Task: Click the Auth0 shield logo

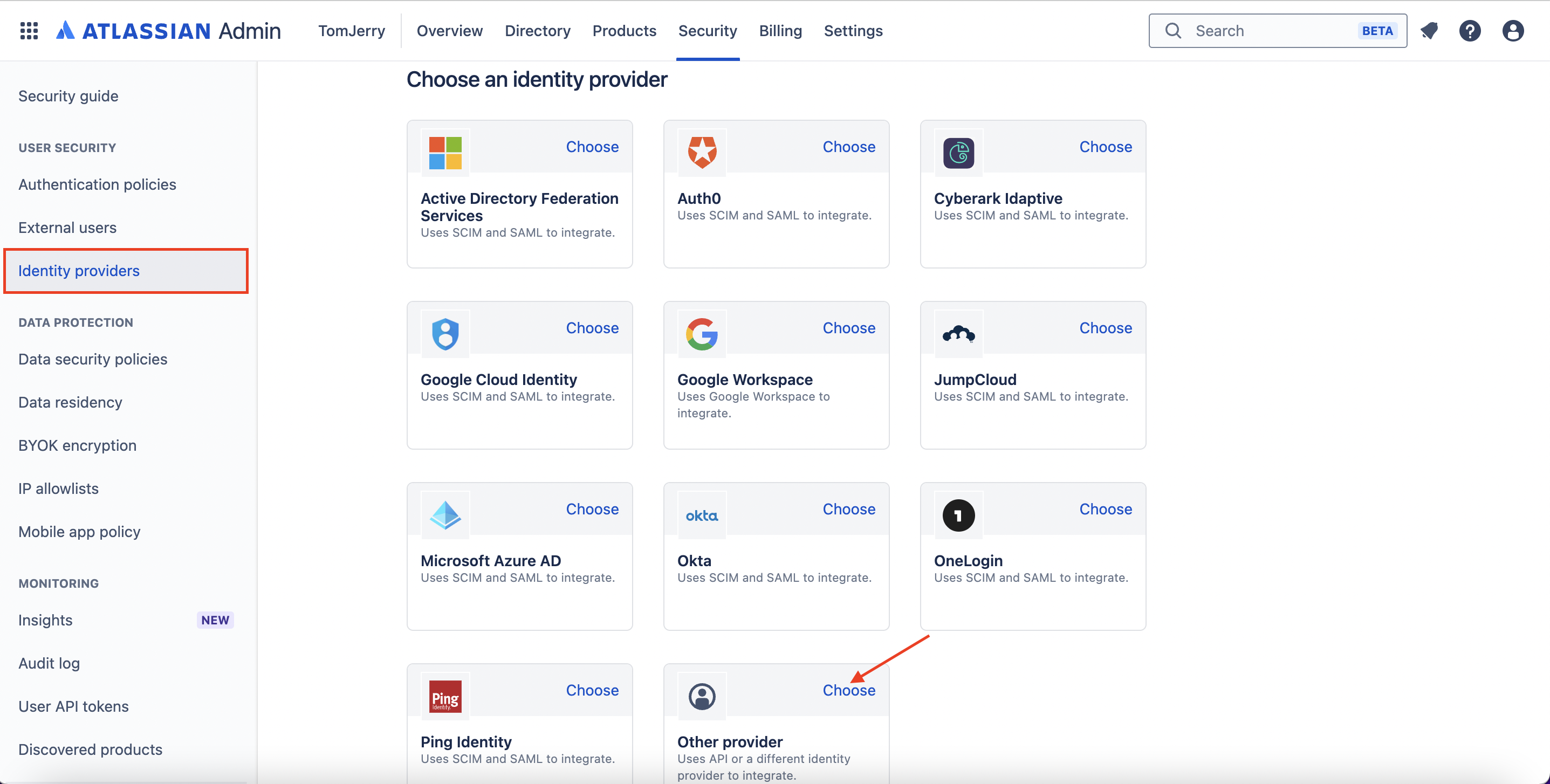Action: click(x=702, y=153)
